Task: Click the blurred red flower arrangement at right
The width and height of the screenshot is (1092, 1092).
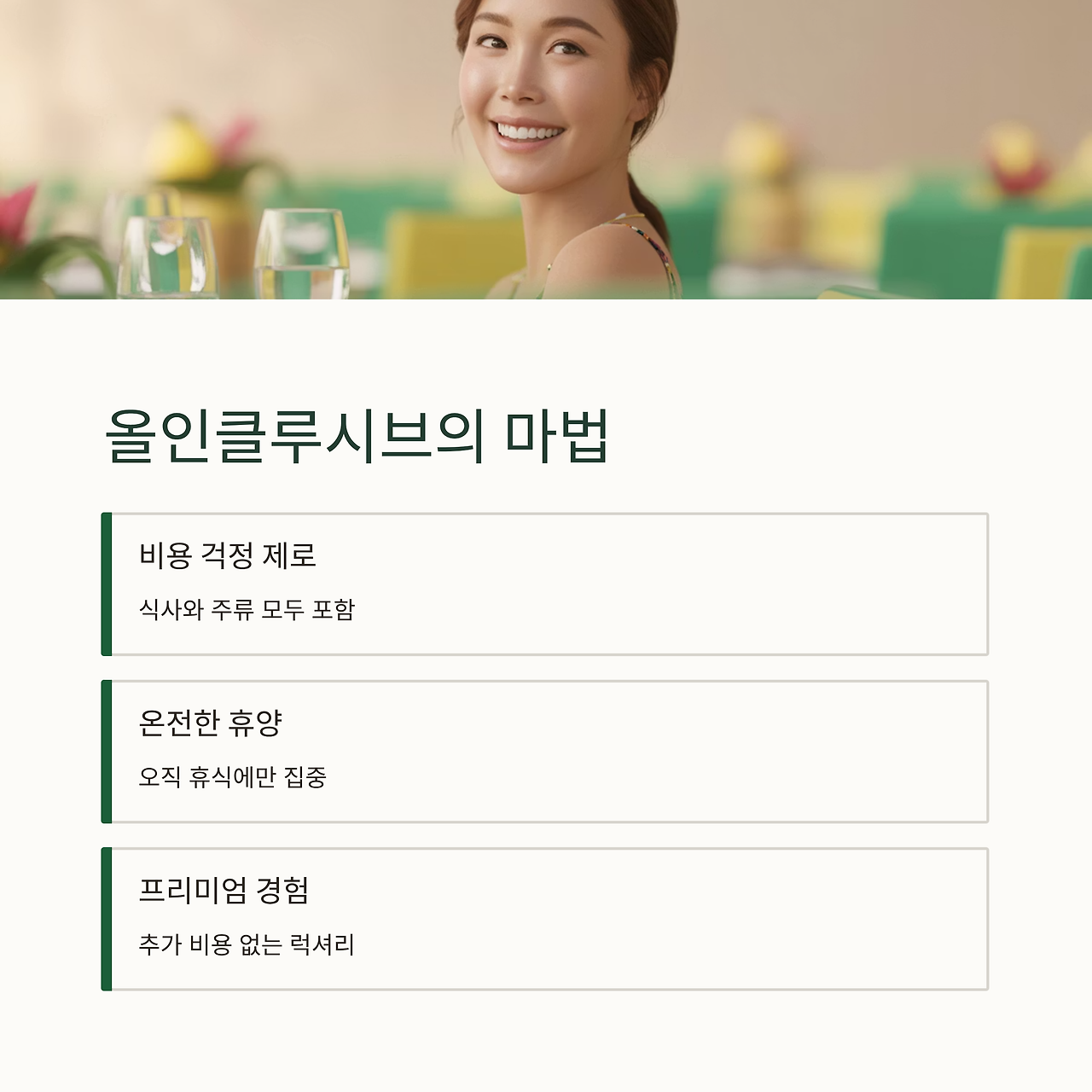Action: 1014,162
